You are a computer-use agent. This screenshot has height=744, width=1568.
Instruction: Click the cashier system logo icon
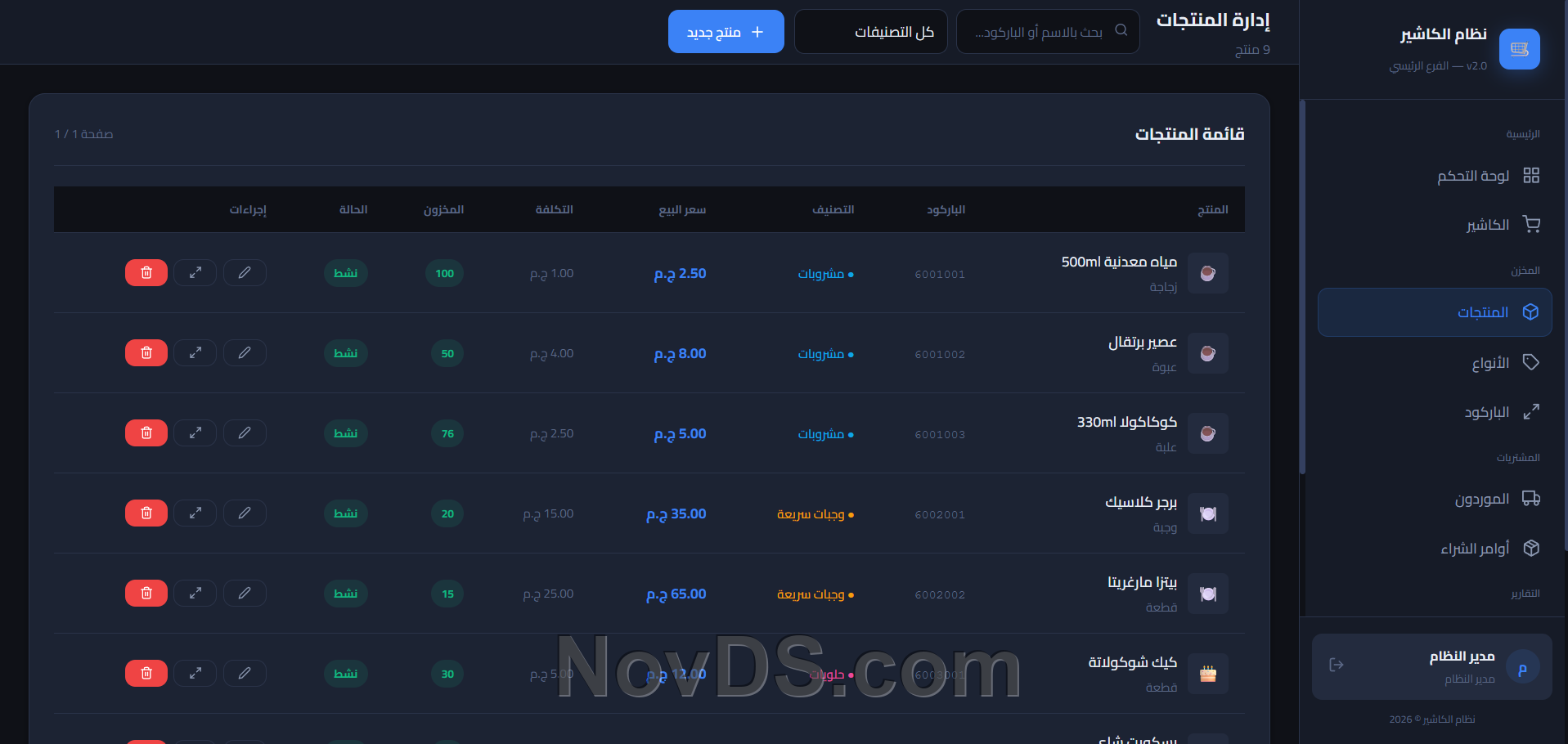pos(1519,50)
